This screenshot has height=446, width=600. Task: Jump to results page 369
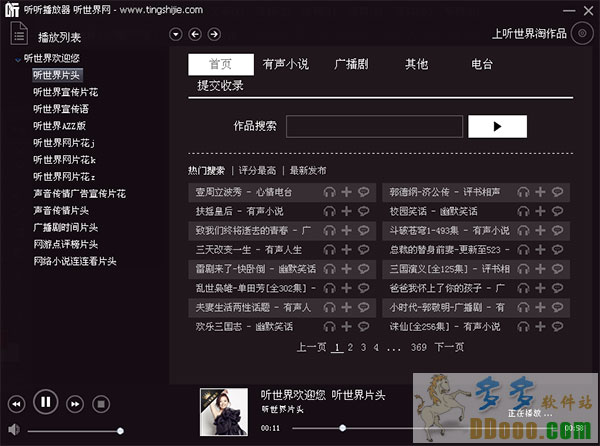point(419,347)
